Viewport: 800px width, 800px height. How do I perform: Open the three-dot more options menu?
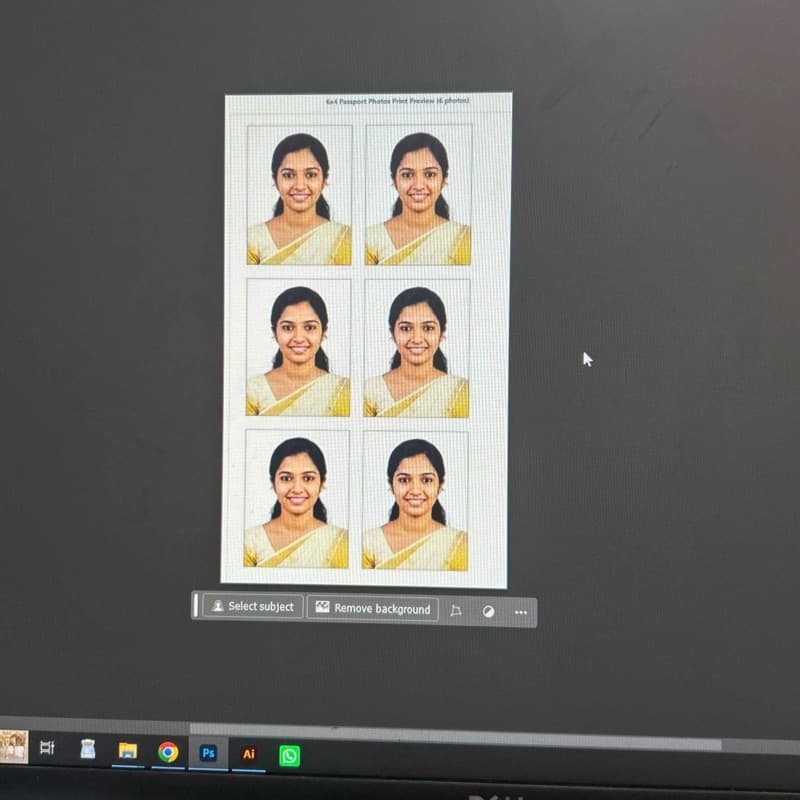521,612
